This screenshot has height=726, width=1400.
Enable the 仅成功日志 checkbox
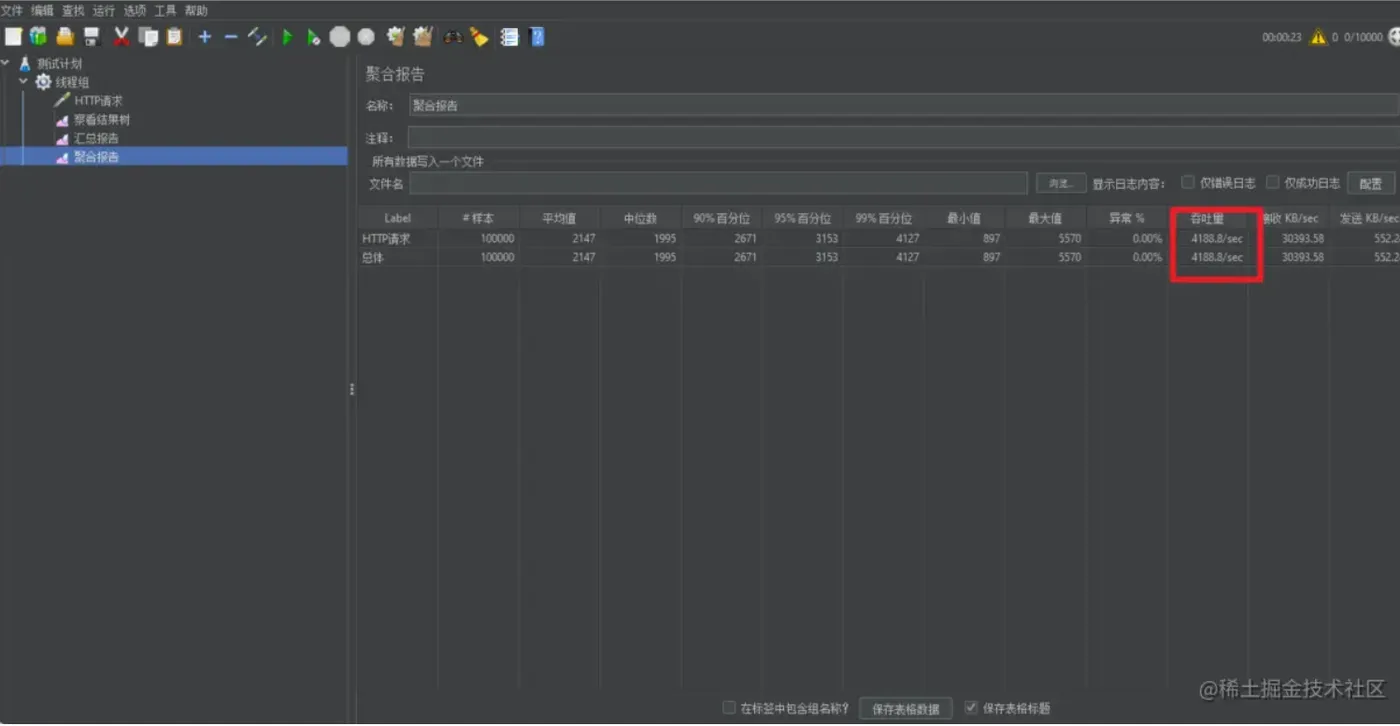click(x=1273, y=182)
